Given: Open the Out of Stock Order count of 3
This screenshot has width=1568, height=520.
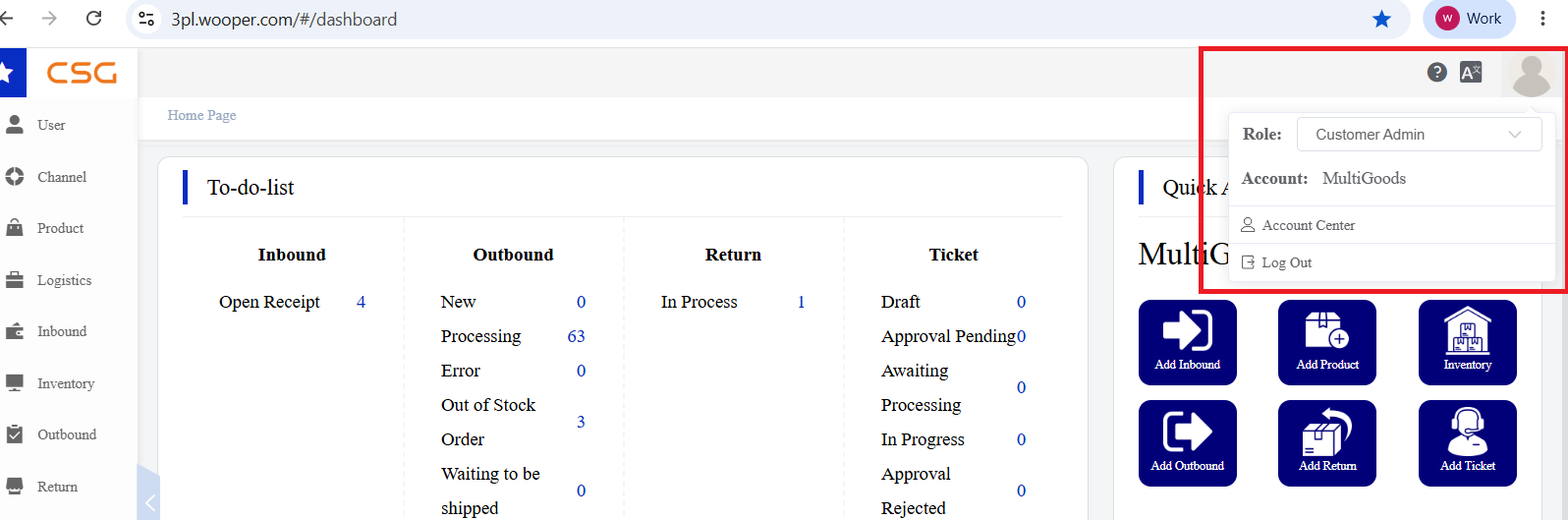Looking at the screenshot, I should pos(581,422).
